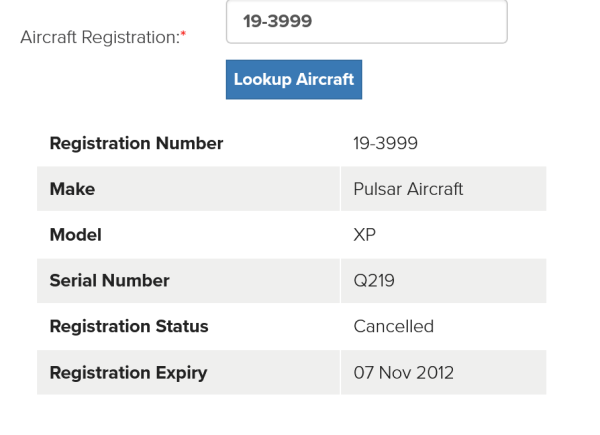This screenshot has width=600, height=435.
Task: Click the XP model value
Action: click(x=364, y=235)
